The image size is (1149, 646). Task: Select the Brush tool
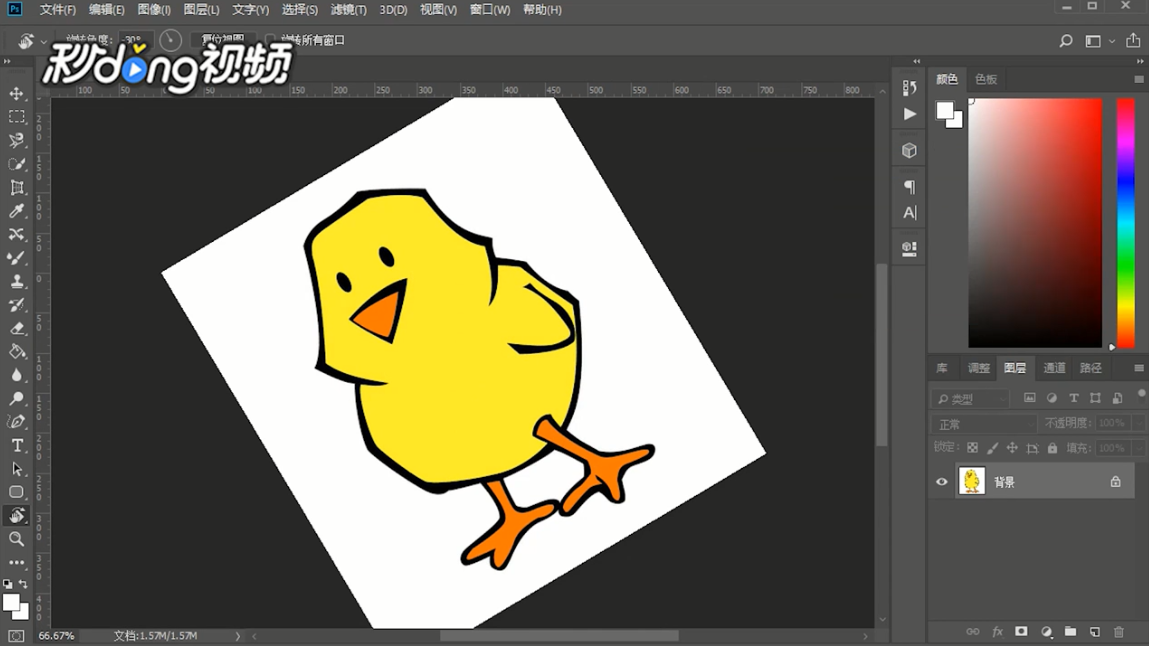click(x=17, y=258)
